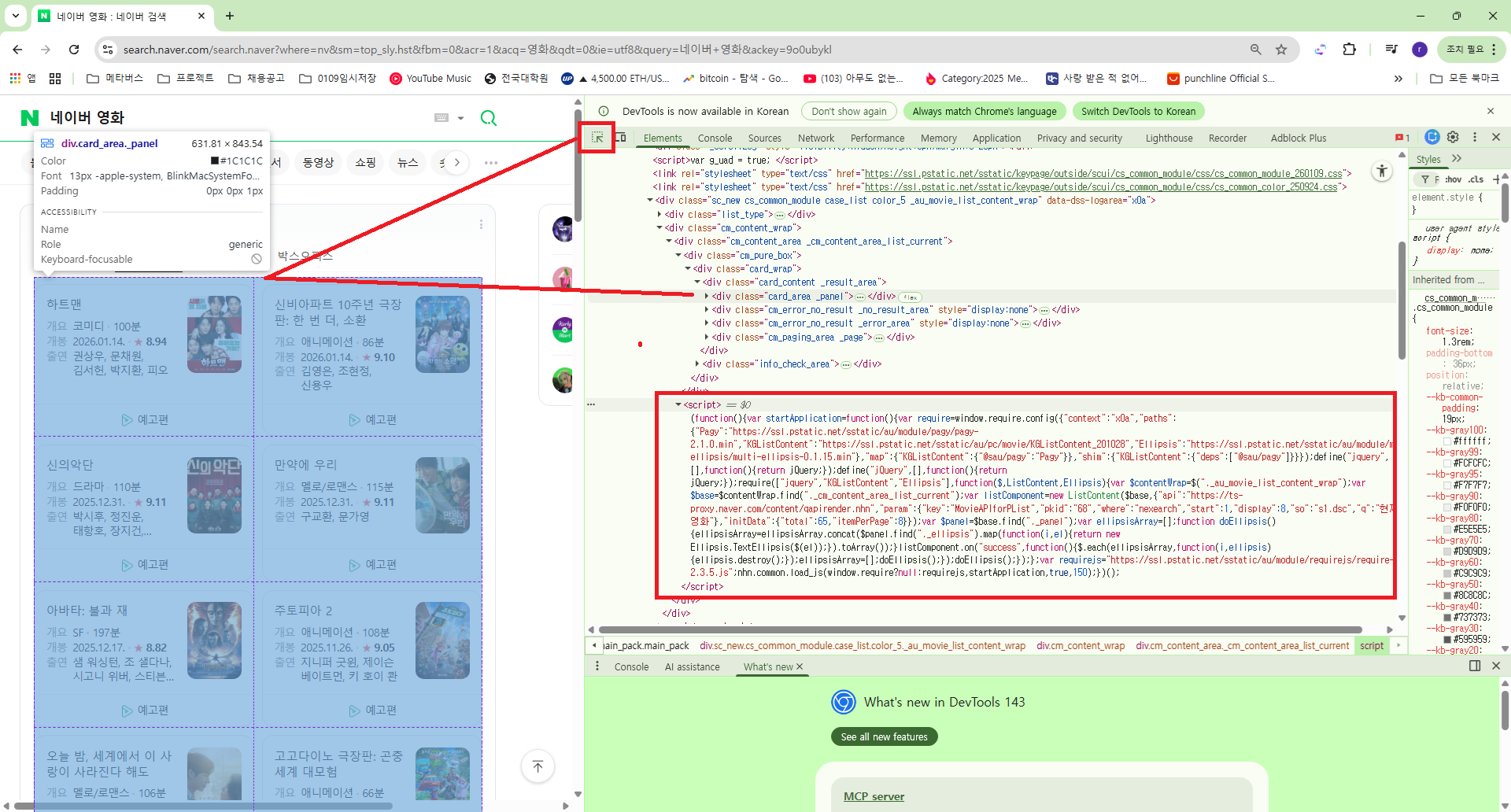The image size is (1511, 812).
Task: Open the DevTools customize three-dot menu
Action: (1475, 137)
